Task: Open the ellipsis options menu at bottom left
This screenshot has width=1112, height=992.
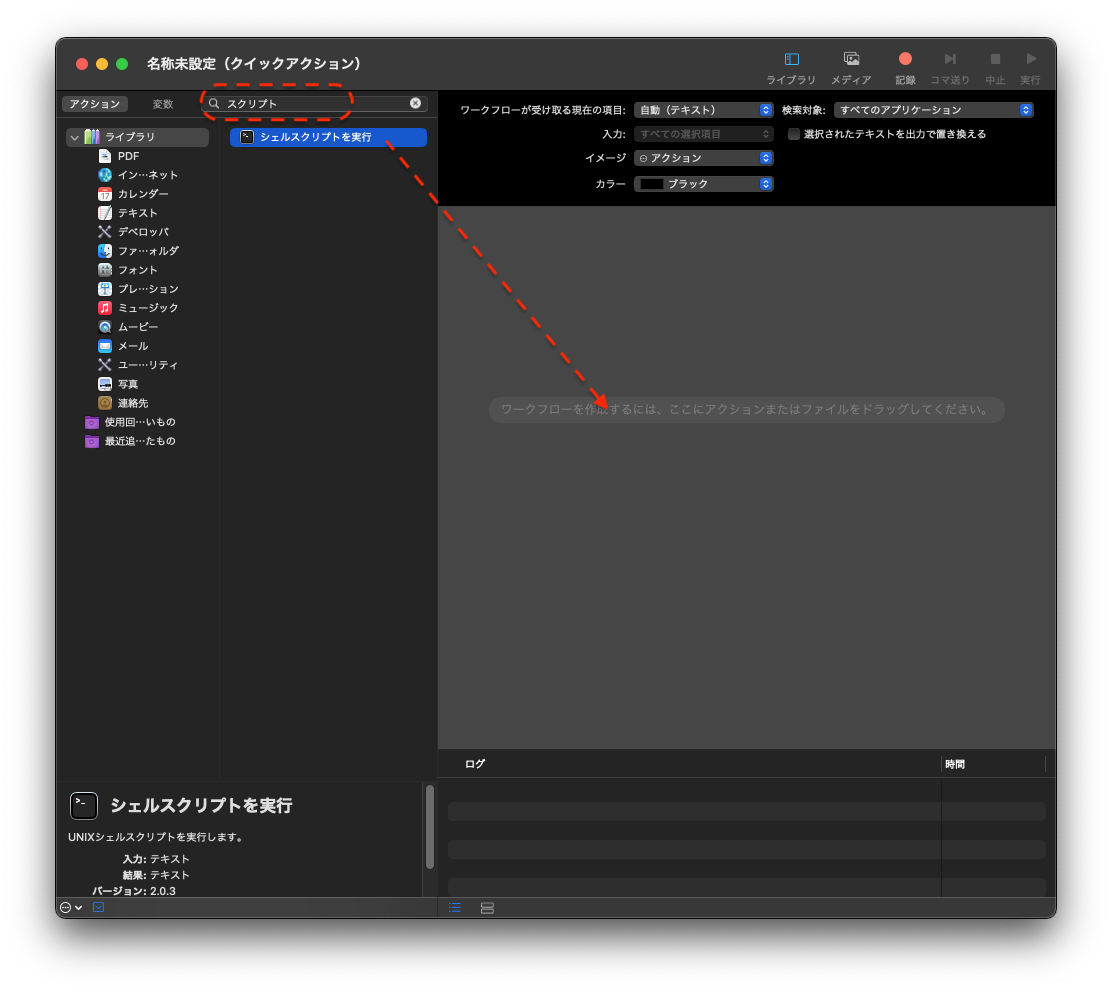Action: tap(71, 908)
